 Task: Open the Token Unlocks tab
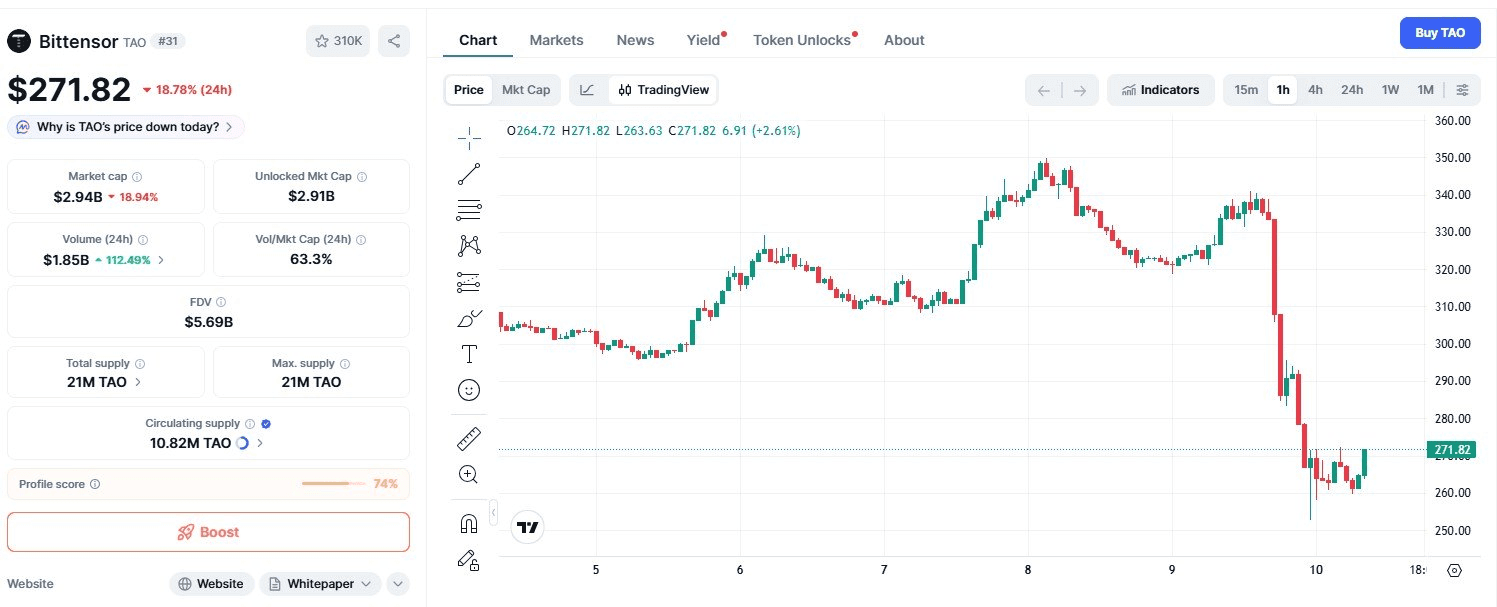pyautogui.click(x=802, y=40)
